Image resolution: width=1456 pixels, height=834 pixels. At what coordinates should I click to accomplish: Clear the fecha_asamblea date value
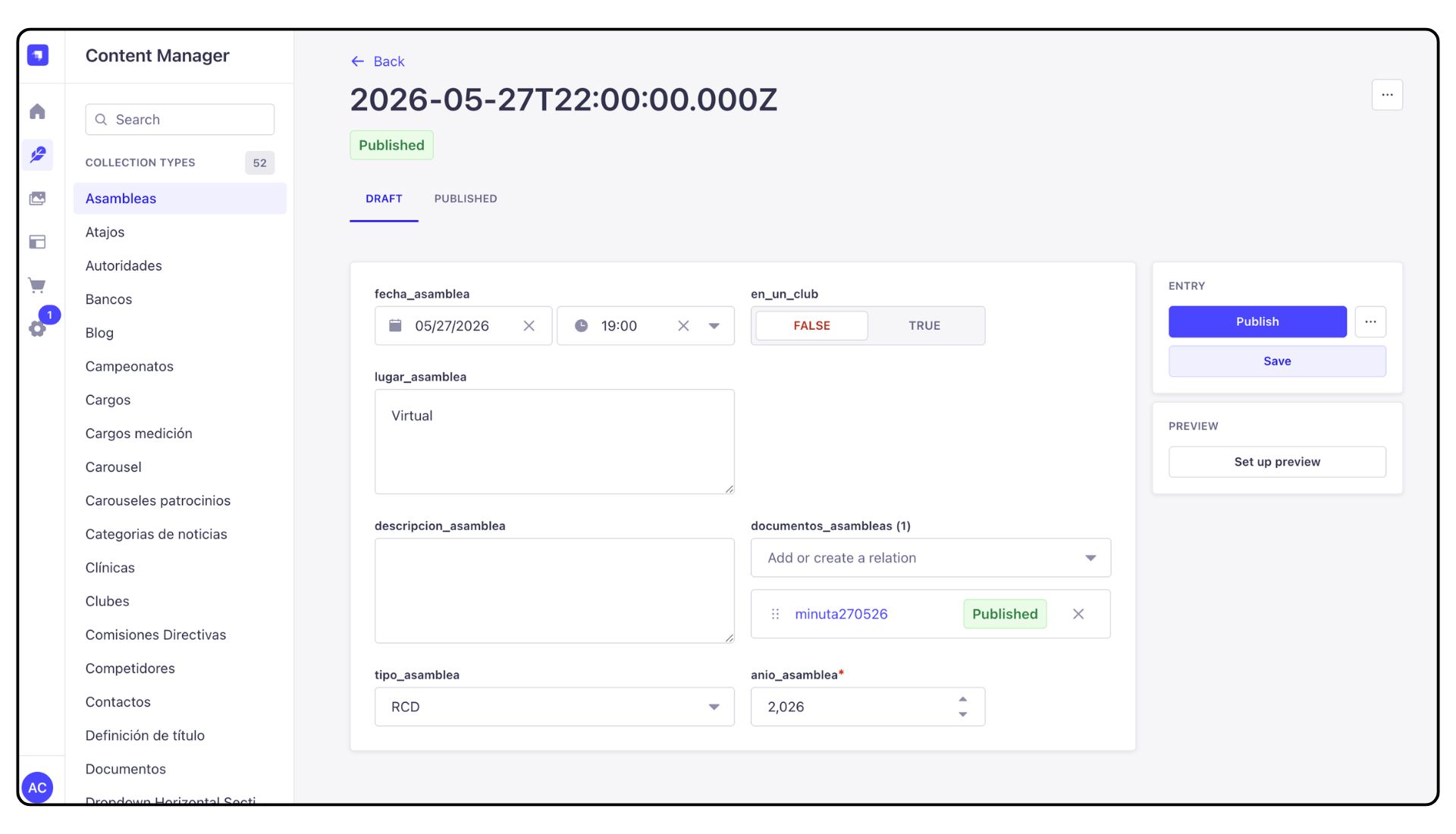pyautogui.click(x=529, y=326)
